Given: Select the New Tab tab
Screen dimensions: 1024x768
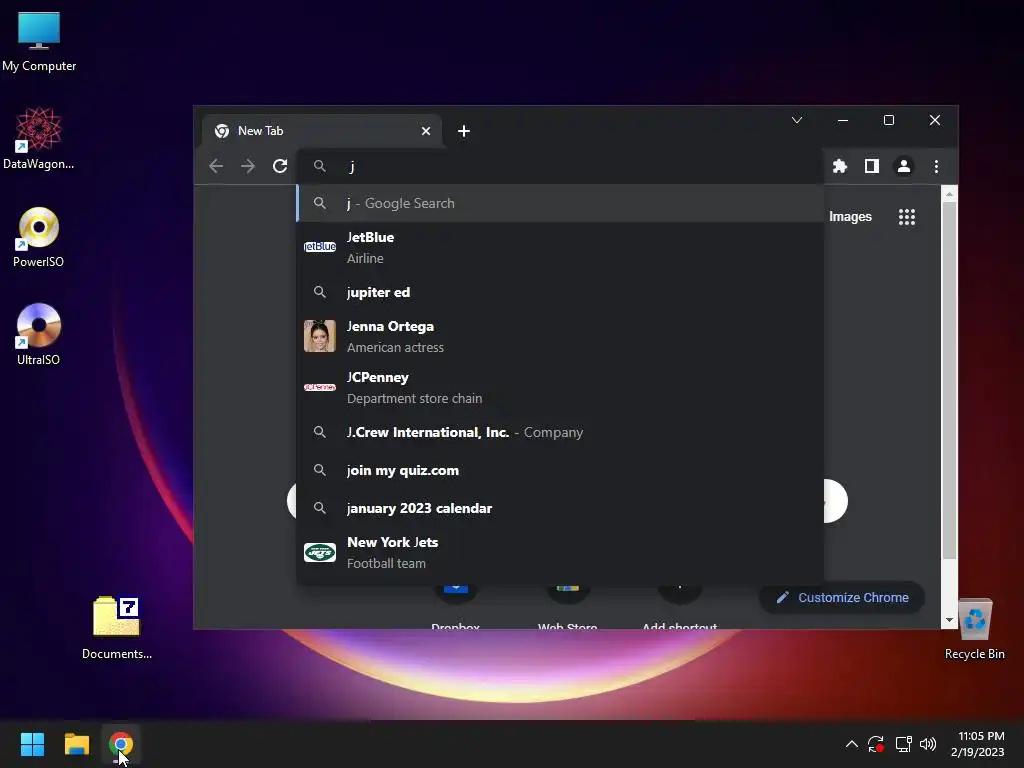Looking at the screenshot, I should 322,131.
